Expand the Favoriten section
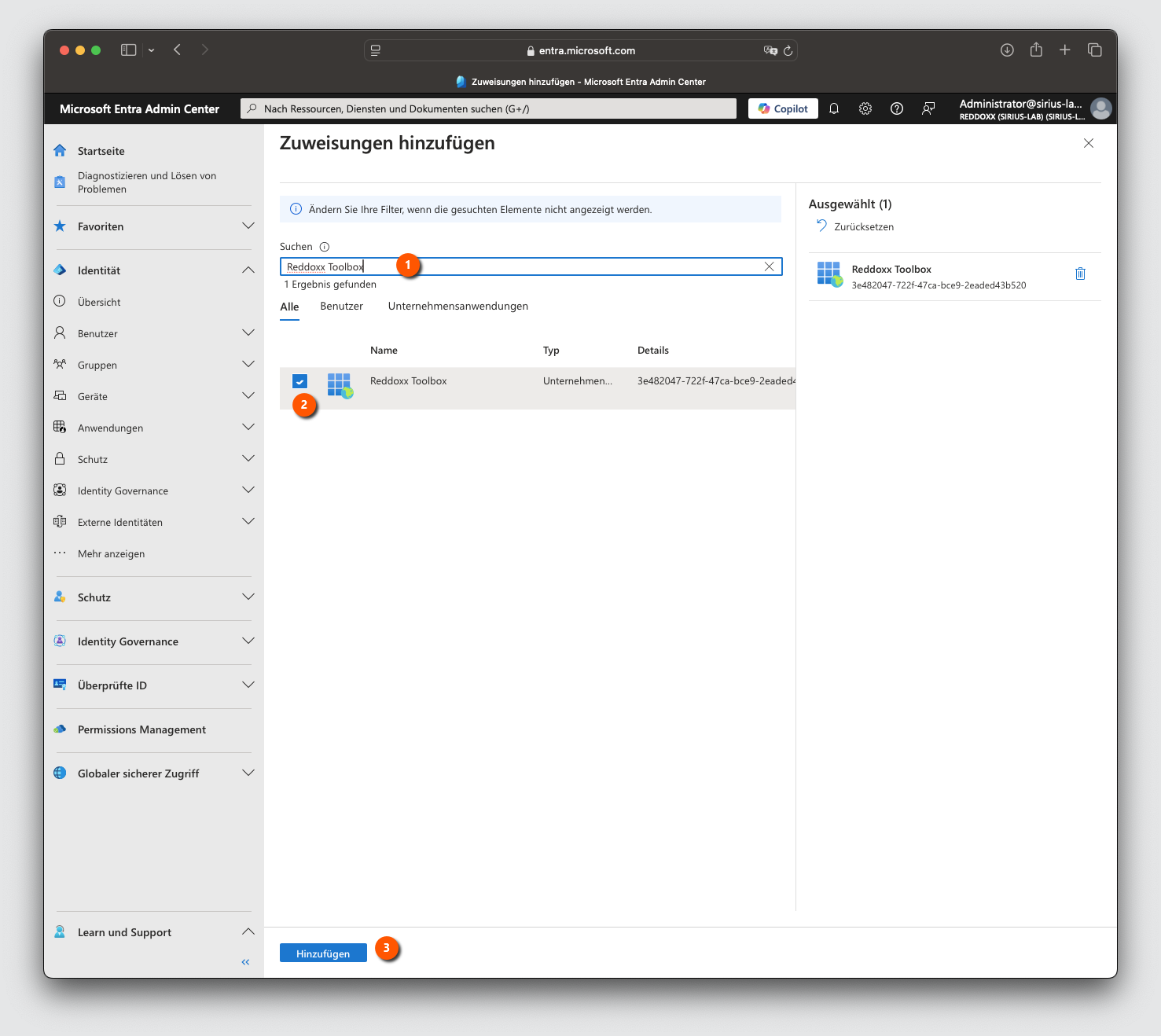Viewport: 1161px width, 1036px height. [248, 226]
